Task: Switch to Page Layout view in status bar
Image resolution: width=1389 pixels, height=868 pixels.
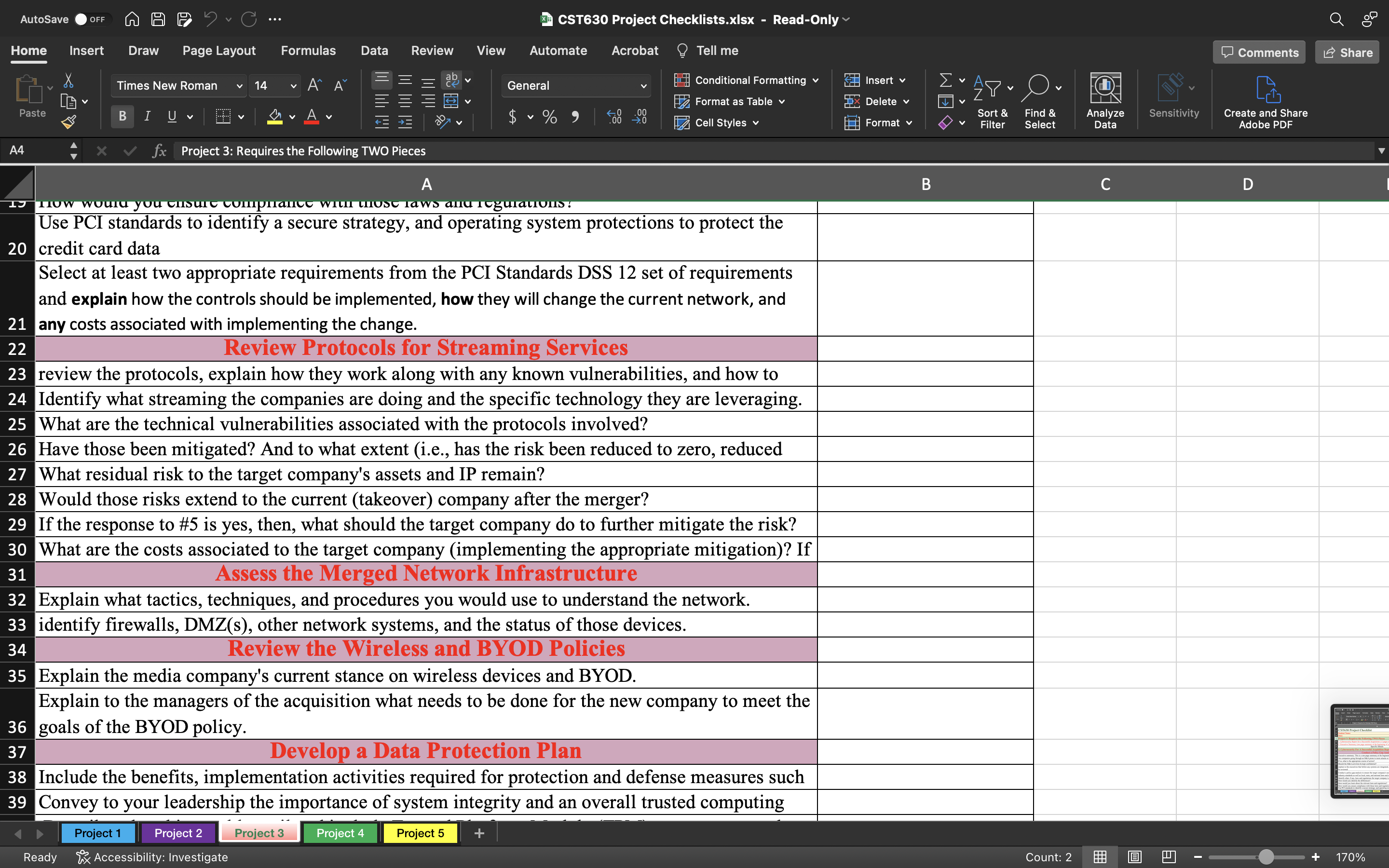Action: (1134, 857)
